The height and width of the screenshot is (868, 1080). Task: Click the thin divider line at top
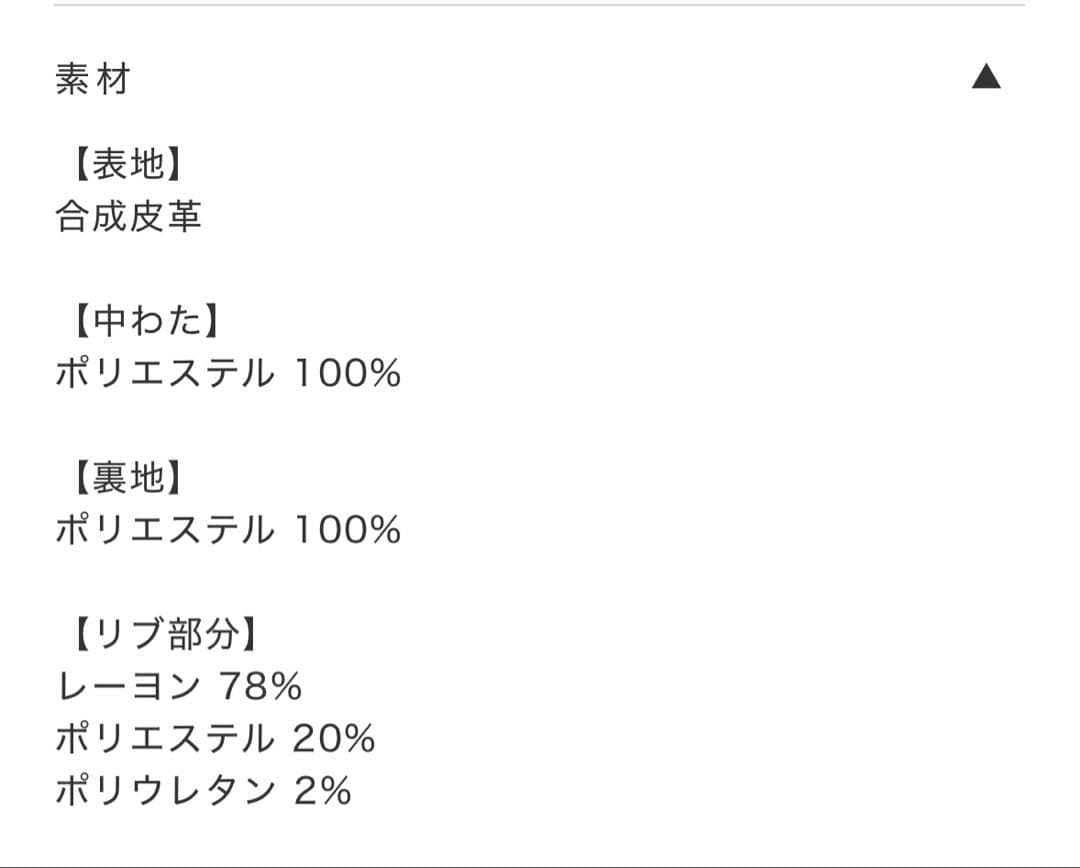(540, 8)
